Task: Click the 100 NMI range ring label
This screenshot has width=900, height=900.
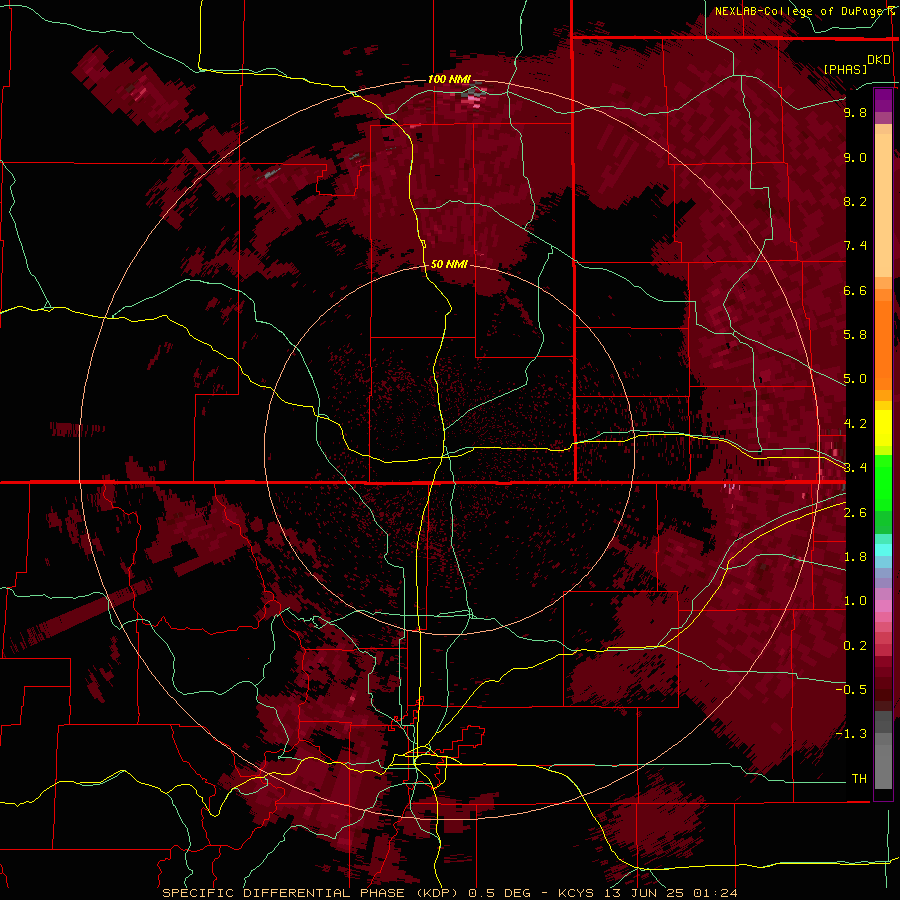Action: [x=449, y=79]
